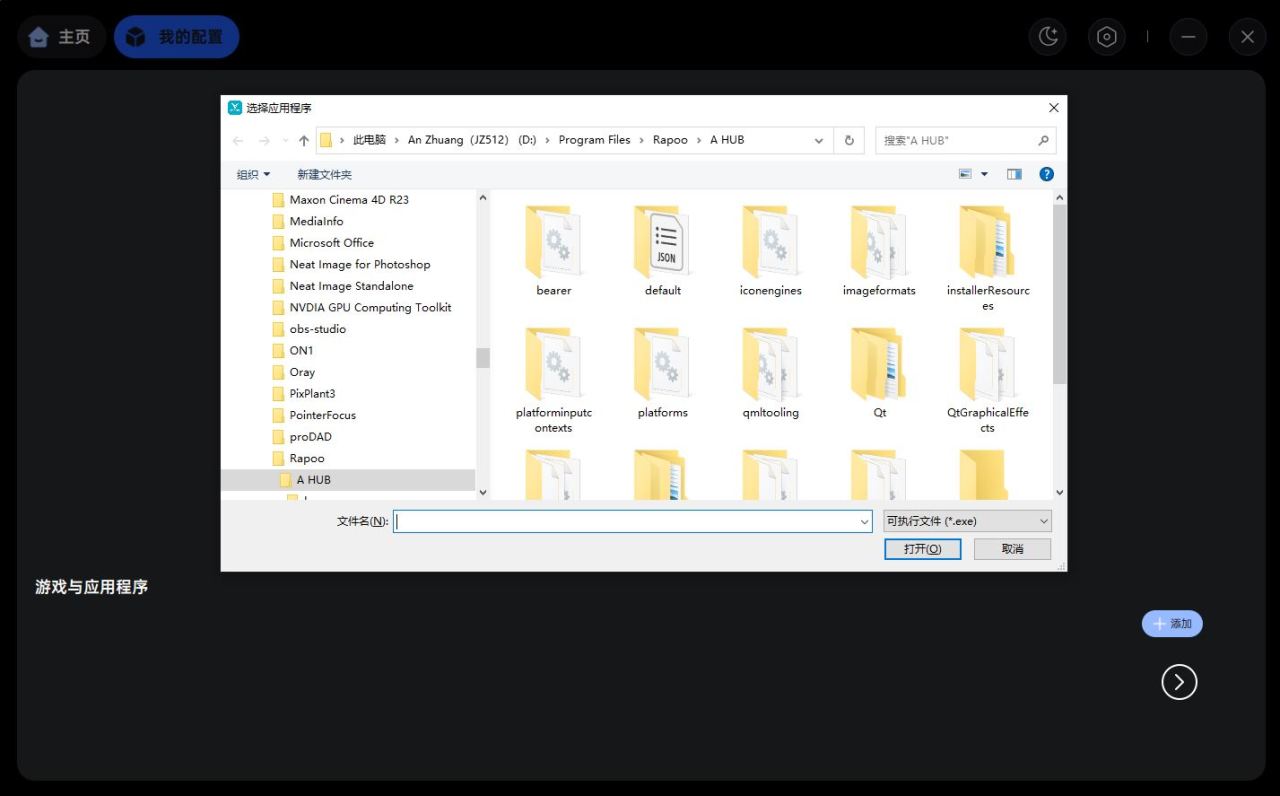Select the default folder with JSON icon

click(662, 251)
